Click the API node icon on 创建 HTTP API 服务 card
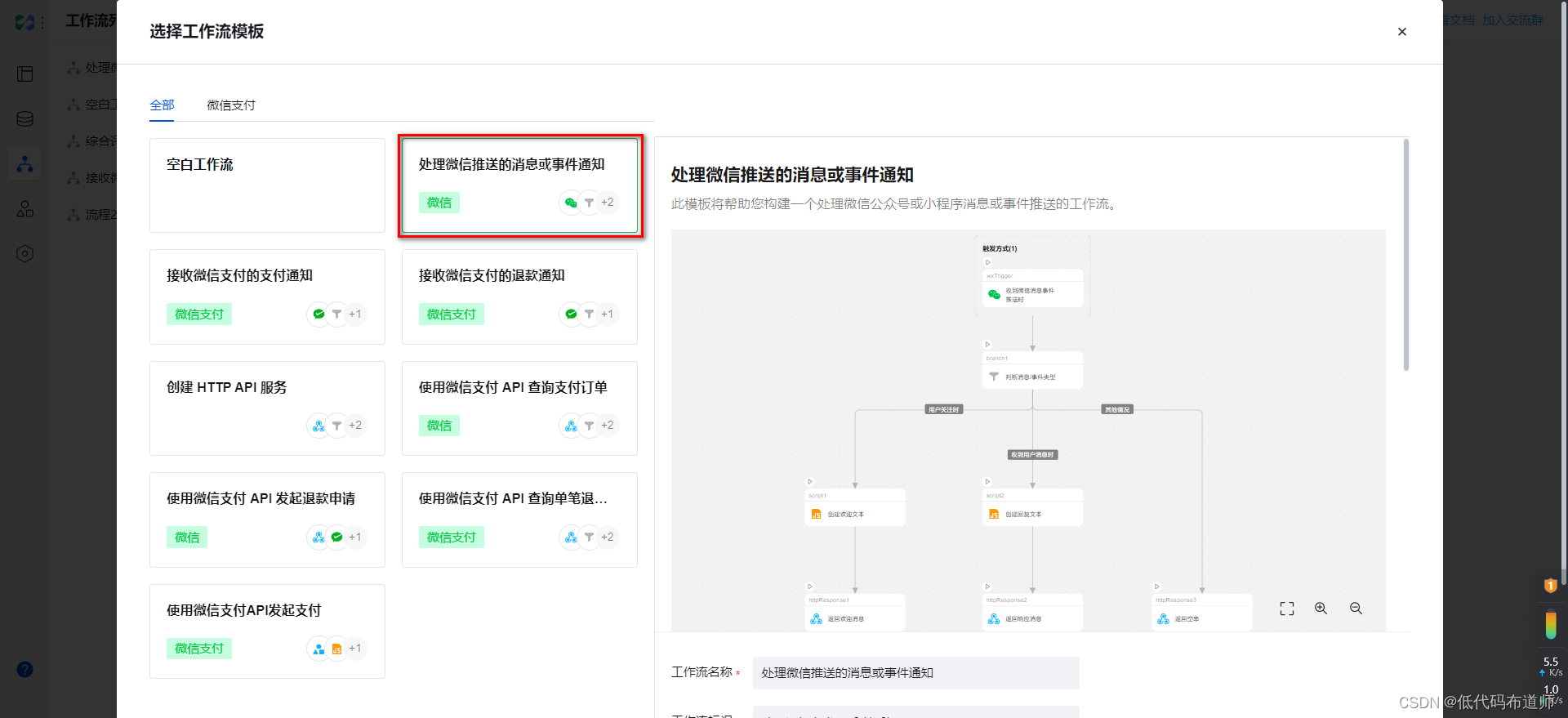 (318, 426)
